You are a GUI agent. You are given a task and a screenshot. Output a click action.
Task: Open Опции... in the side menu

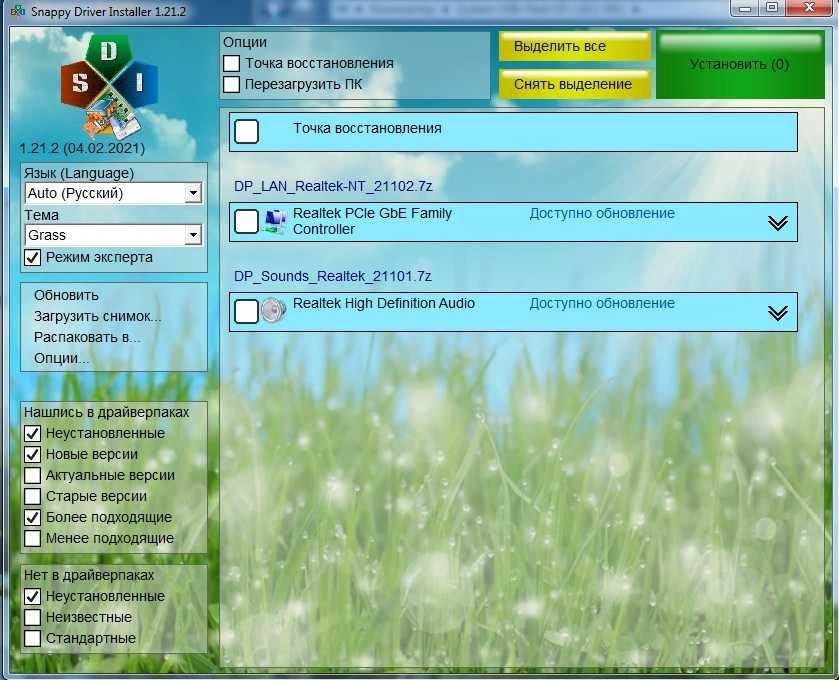tap(62, 358)
